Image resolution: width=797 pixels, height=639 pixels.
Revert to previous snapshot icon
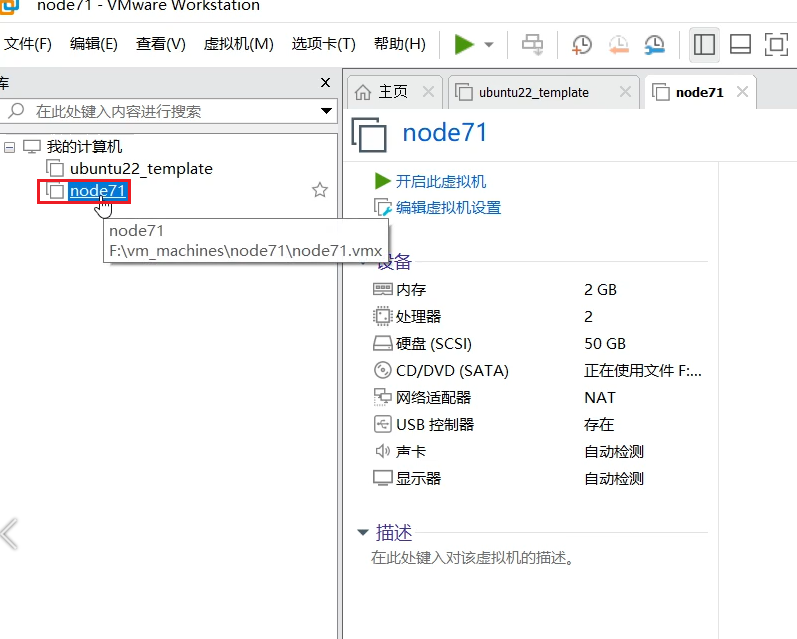(619, 45)
